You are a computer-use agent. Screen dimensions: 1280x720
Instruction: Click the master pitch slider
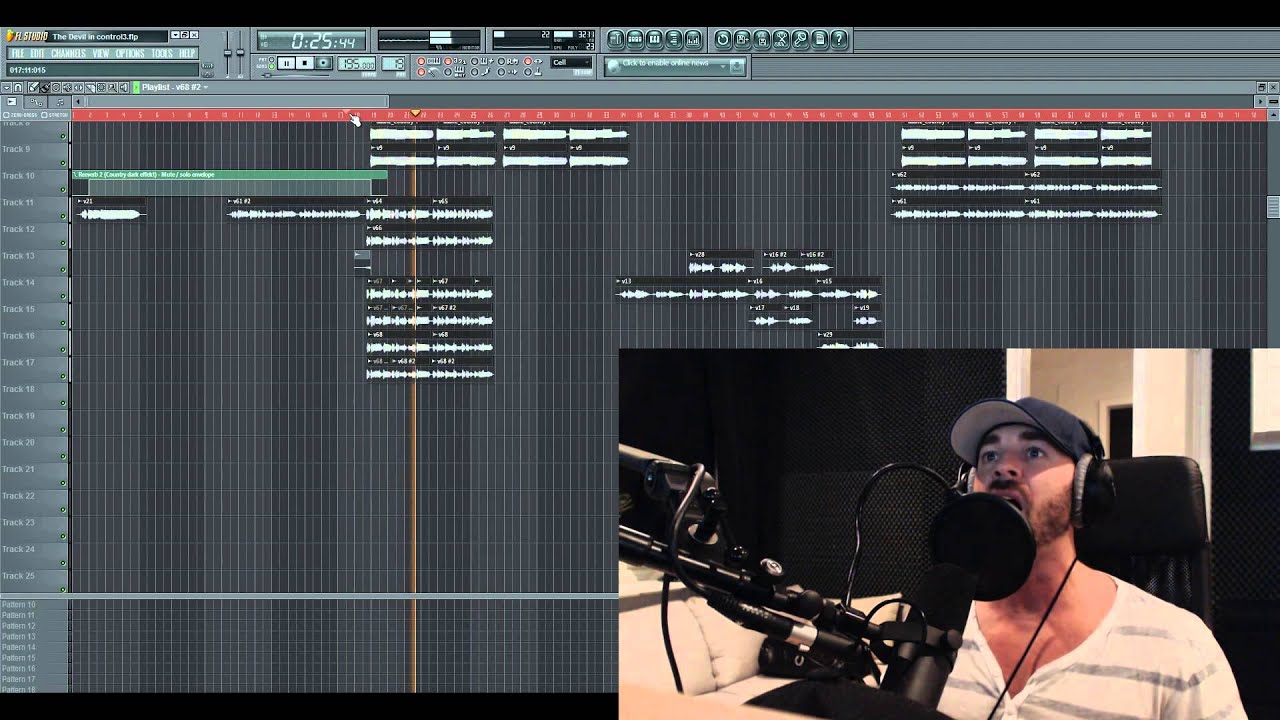click(x=240, y=53)
